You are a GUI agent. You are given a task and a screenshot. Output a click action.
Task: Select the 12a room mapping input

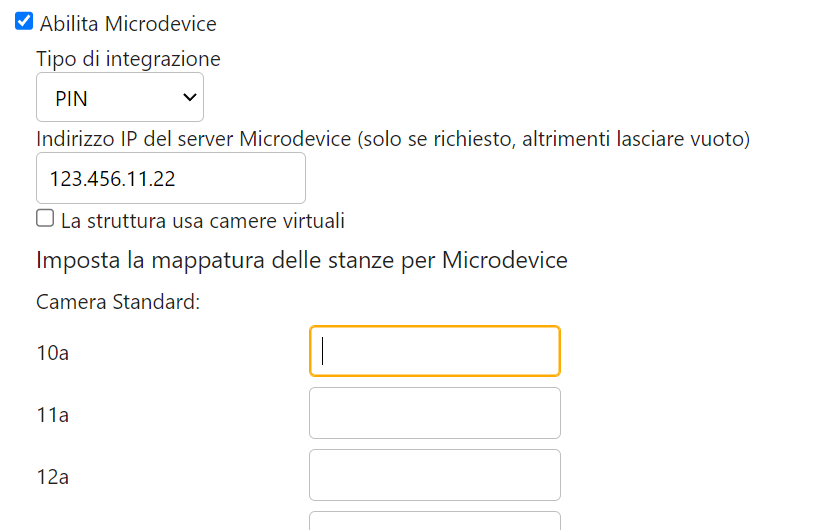coord(435,475)
